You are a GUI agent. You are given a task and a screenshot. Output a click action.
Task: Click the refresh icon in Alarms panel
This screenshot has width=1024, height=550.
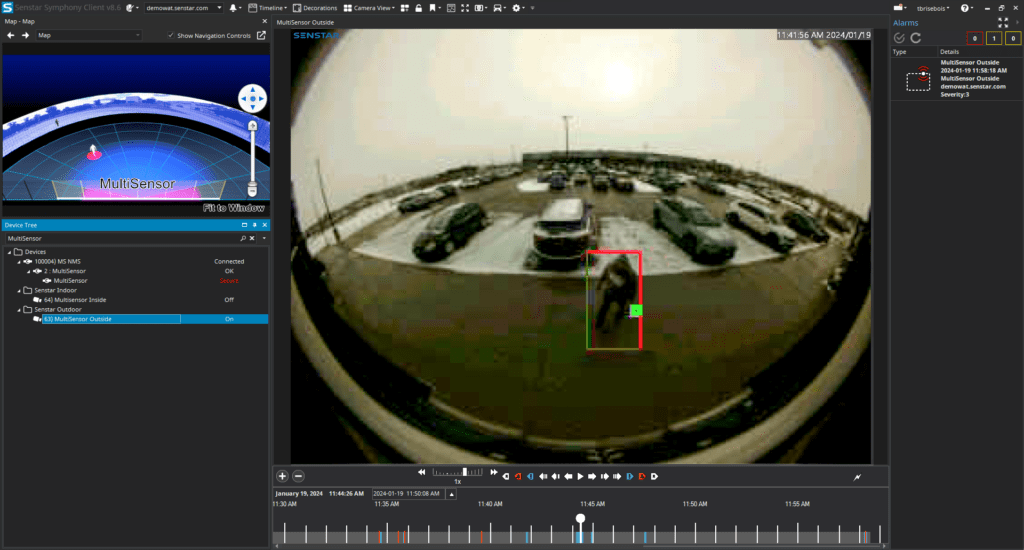point(915,38)
